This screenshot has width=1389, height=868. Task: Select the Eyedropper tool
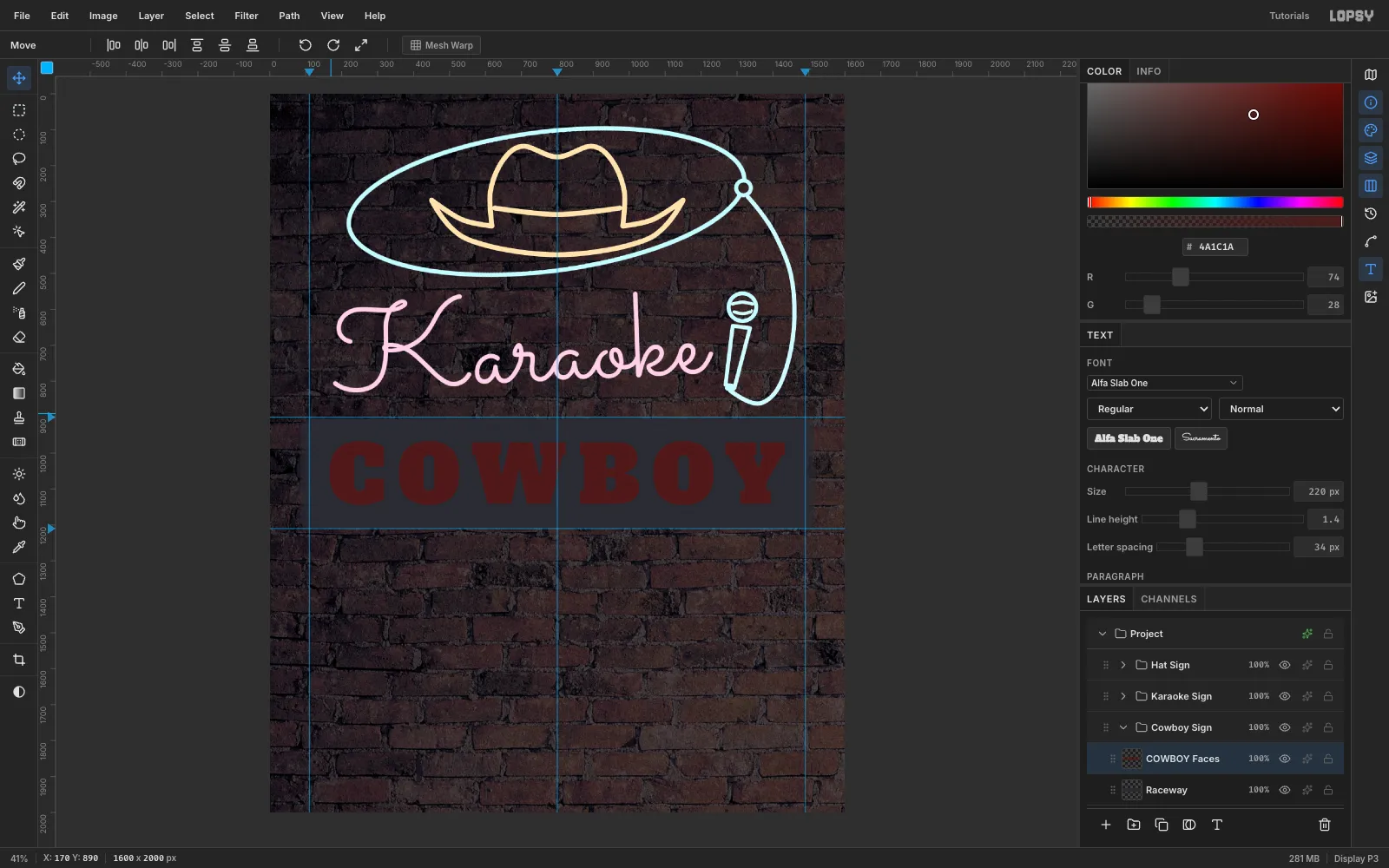click(x=19, y=547)
